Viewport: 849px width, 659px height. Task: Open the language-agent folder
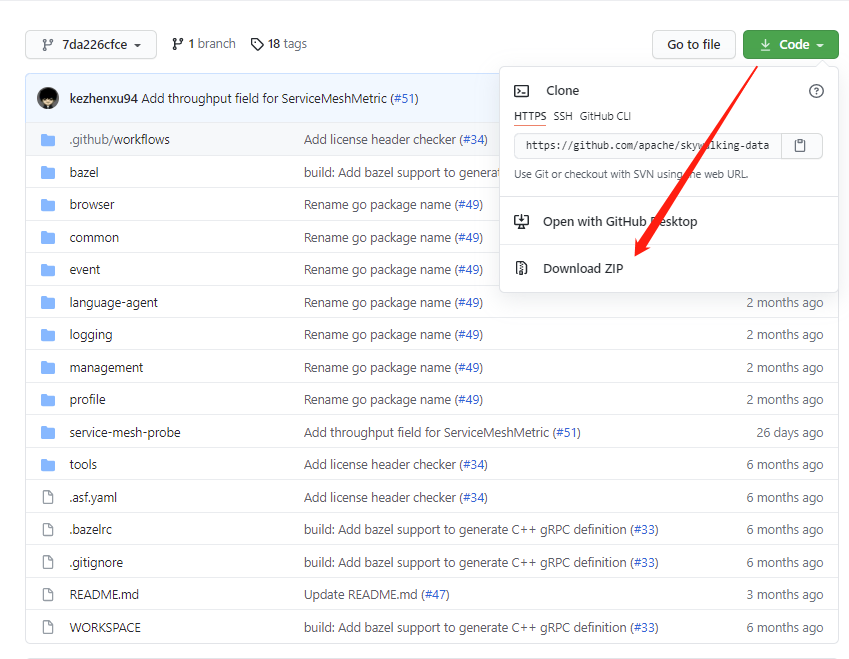coord(114,303)
